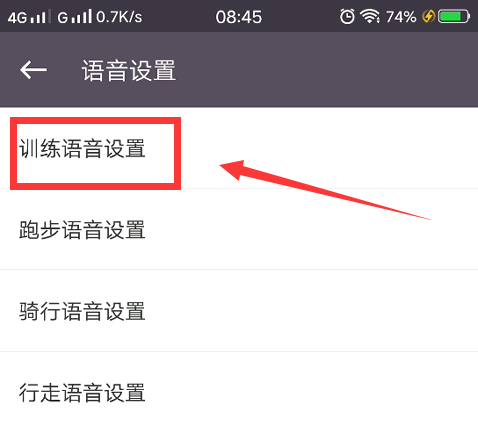Viewport: 478px width, 432px height.
Task: Choose 行走语音设置 walking voice option
Action: tap(239, 392)
